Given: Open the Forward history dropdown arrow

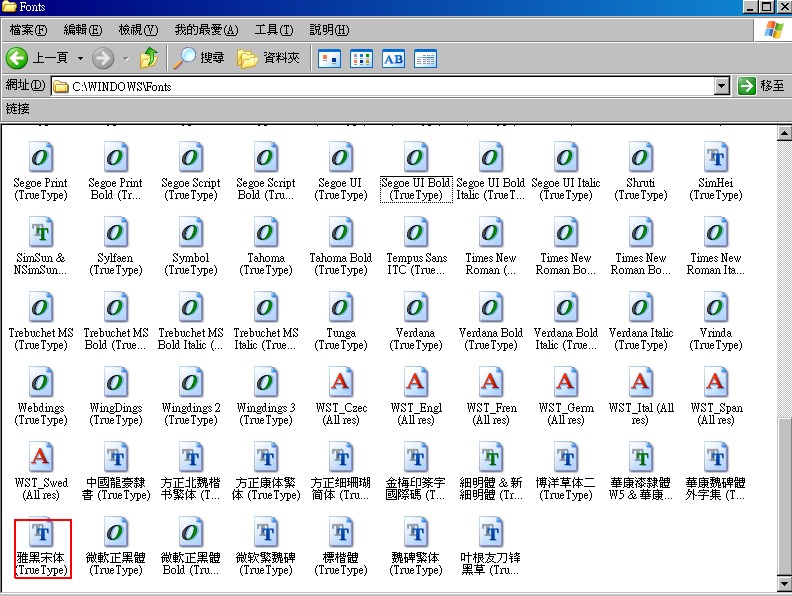Looking at the screenshot, I should click(126, 59).
